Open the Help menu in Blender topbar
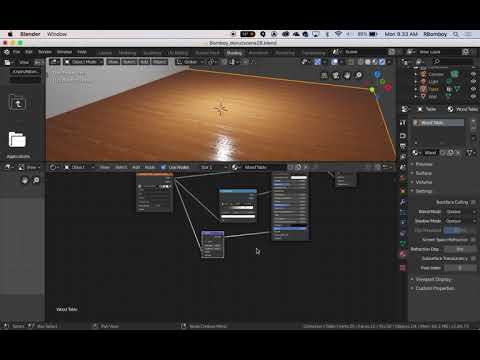Screen dimensions: 480x360 pyautogui.click(x=82, y=52)
